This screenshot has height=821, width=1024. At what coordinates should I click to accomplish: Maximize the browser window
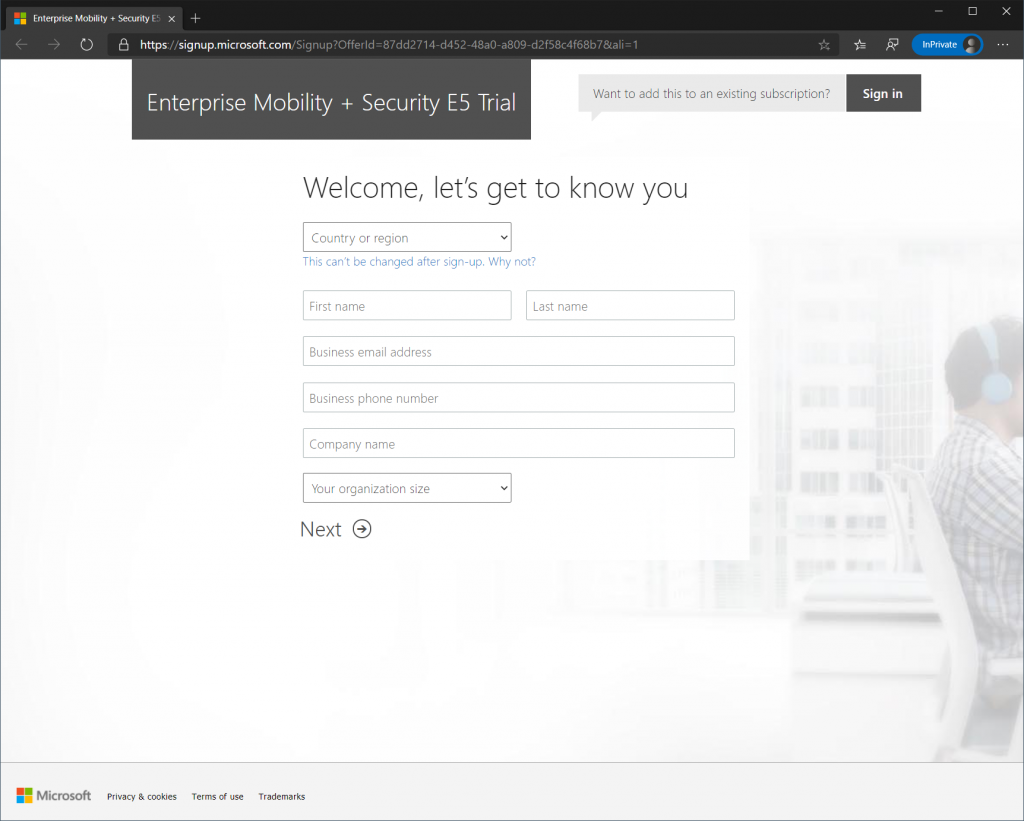(x=972, y=11)
